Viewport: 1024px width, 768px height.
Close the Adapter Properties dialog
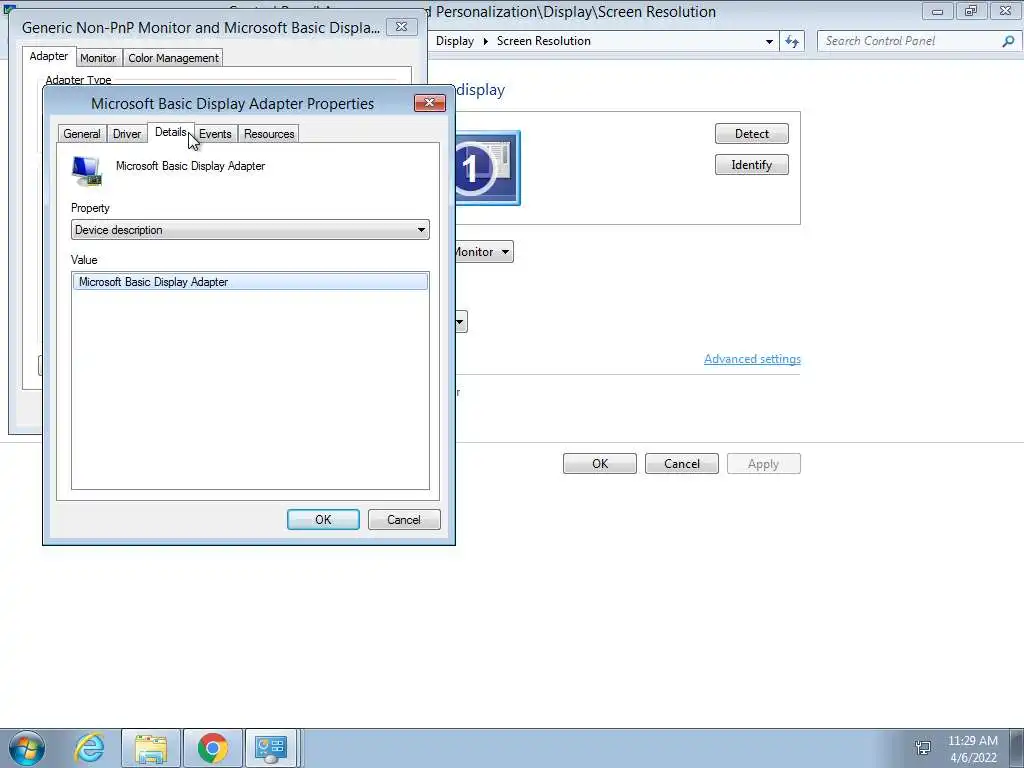430,103
